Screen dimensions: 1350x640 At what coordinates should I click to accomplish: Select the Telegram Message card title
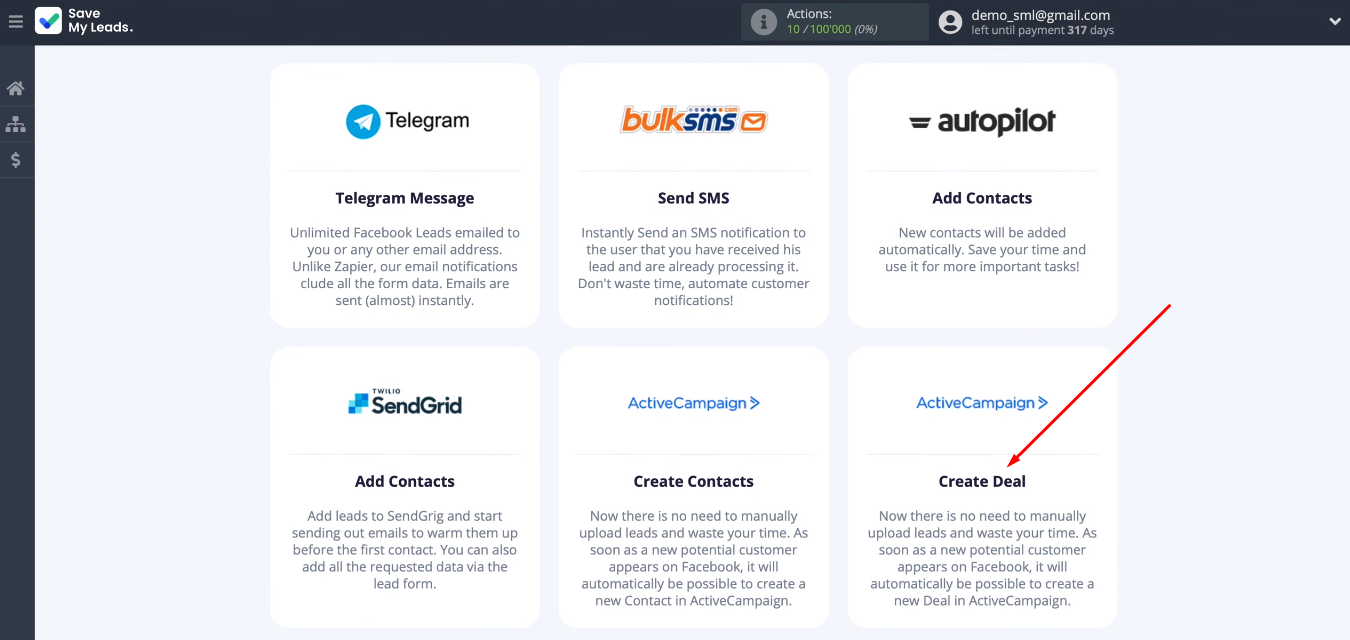tap(405, 198)
